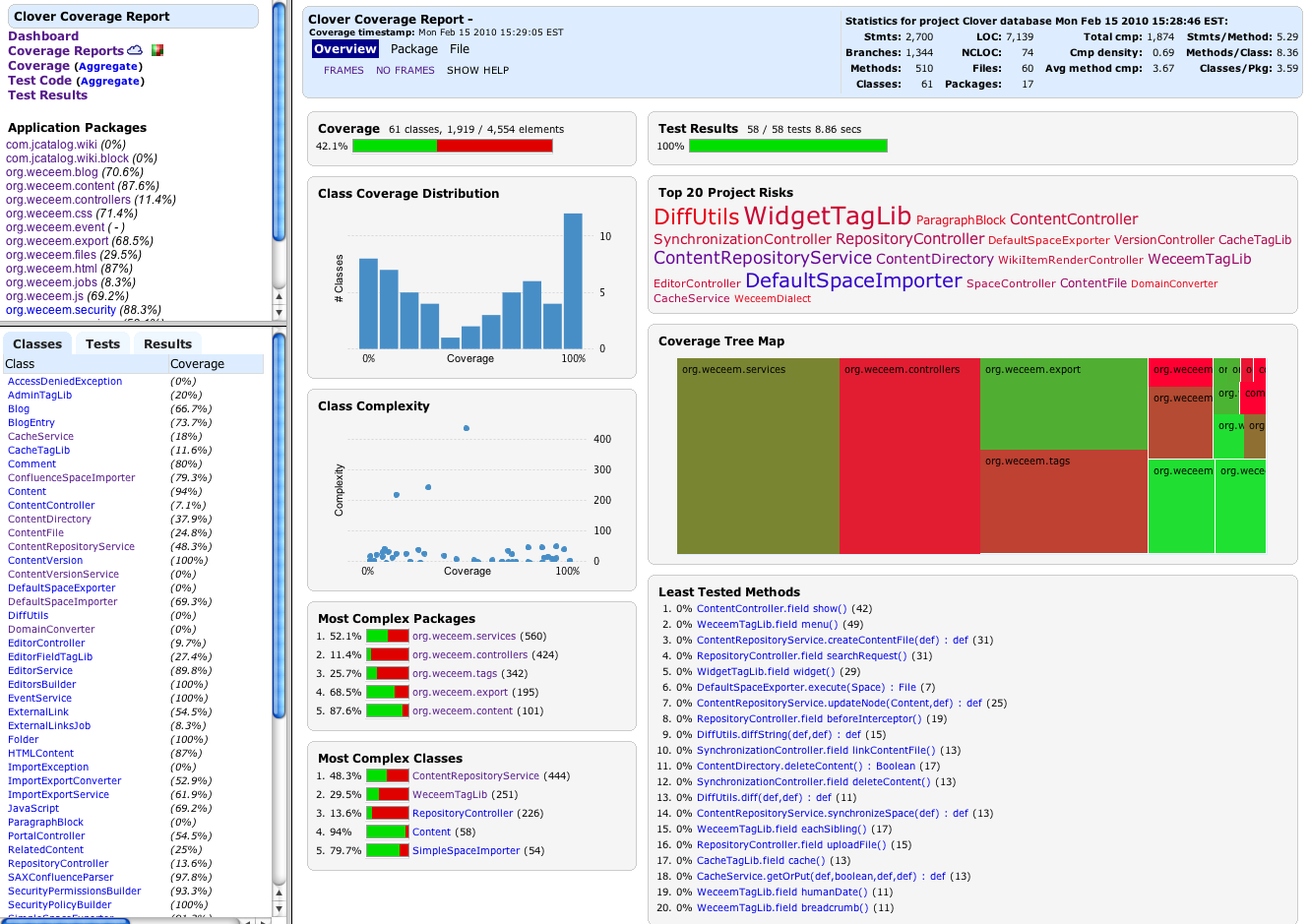Open the coverage cloud icon report
The width and height of the screenshot is (1310, 924).
tap(135, 50)
